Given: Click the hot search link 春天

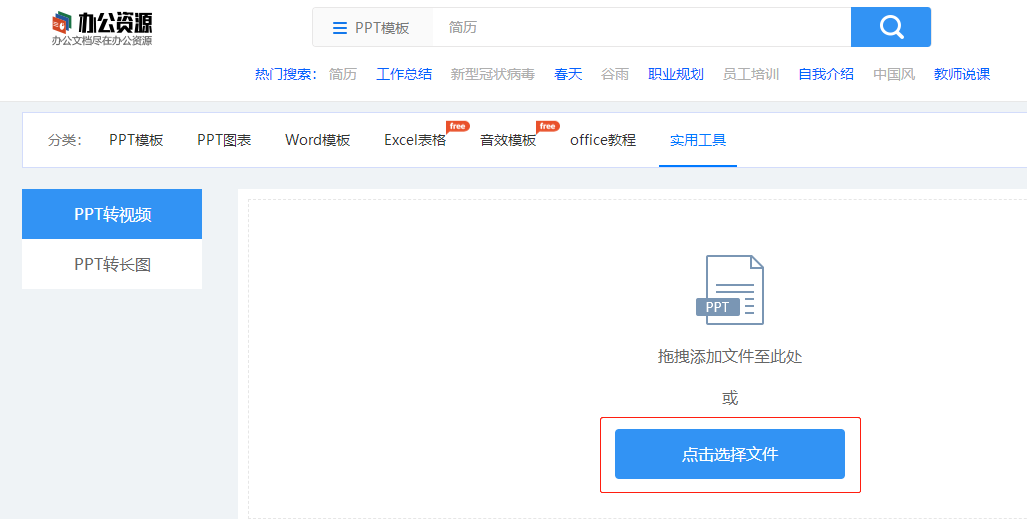Looking at the screenshot, I should coord(568,74).
